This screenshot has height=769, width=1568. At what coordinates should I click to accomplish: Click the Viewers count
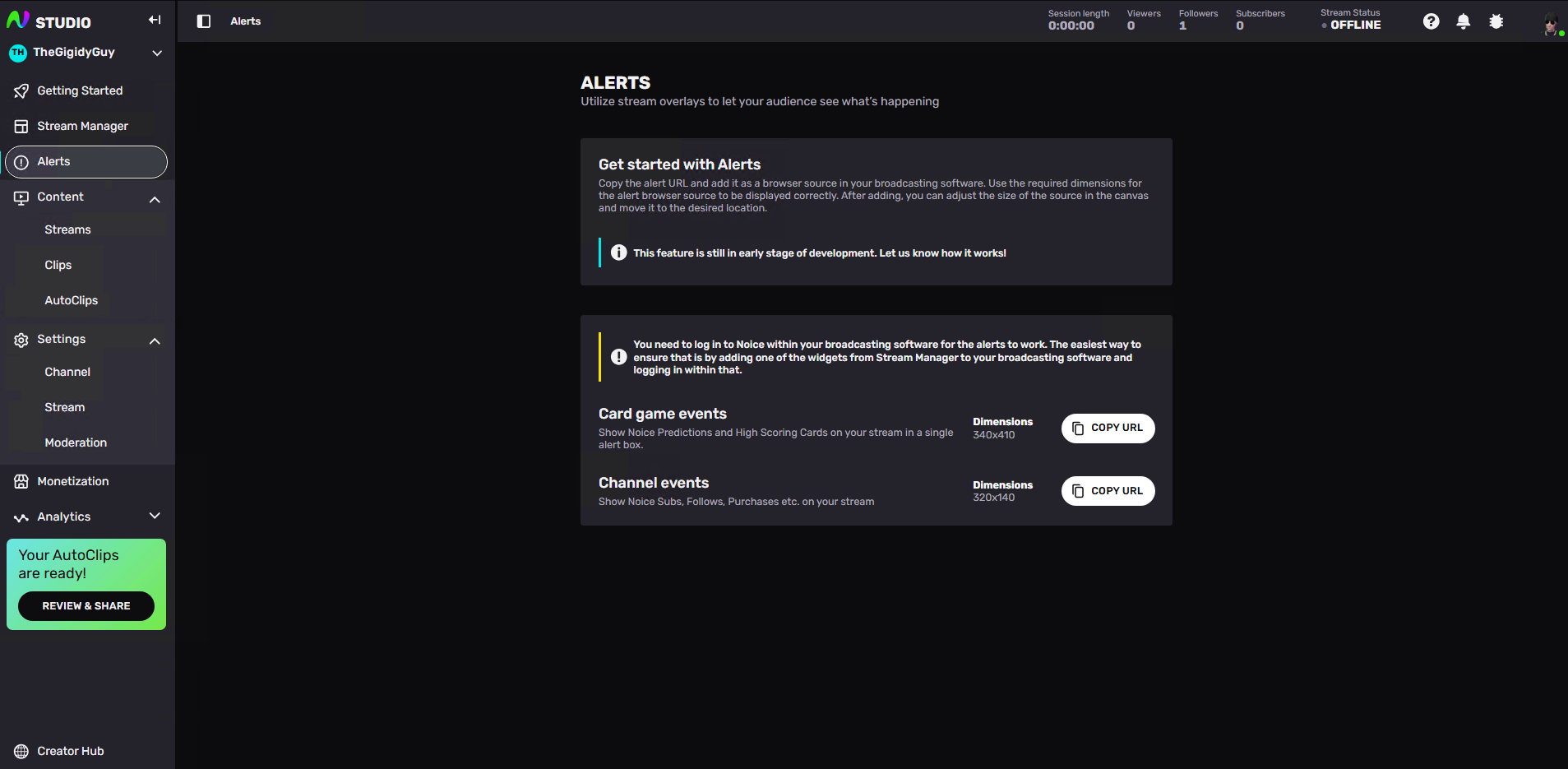coord(1131,25)
